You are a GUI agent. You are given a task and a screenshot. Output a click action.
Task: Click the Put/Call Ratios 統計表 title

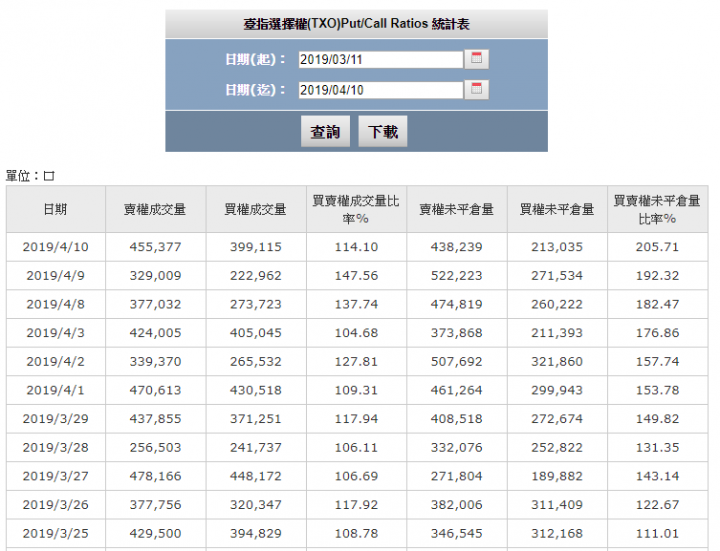[x=356, y=24]
